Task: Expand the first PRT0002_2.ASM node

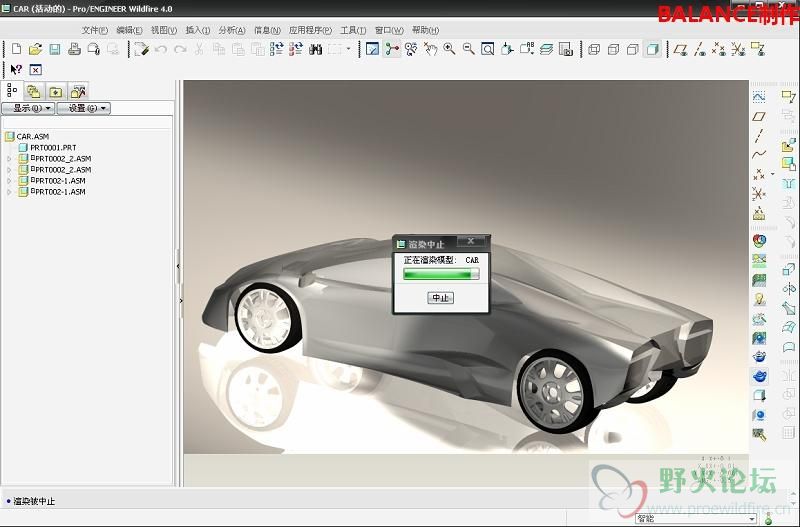Action: pos(9,159)
